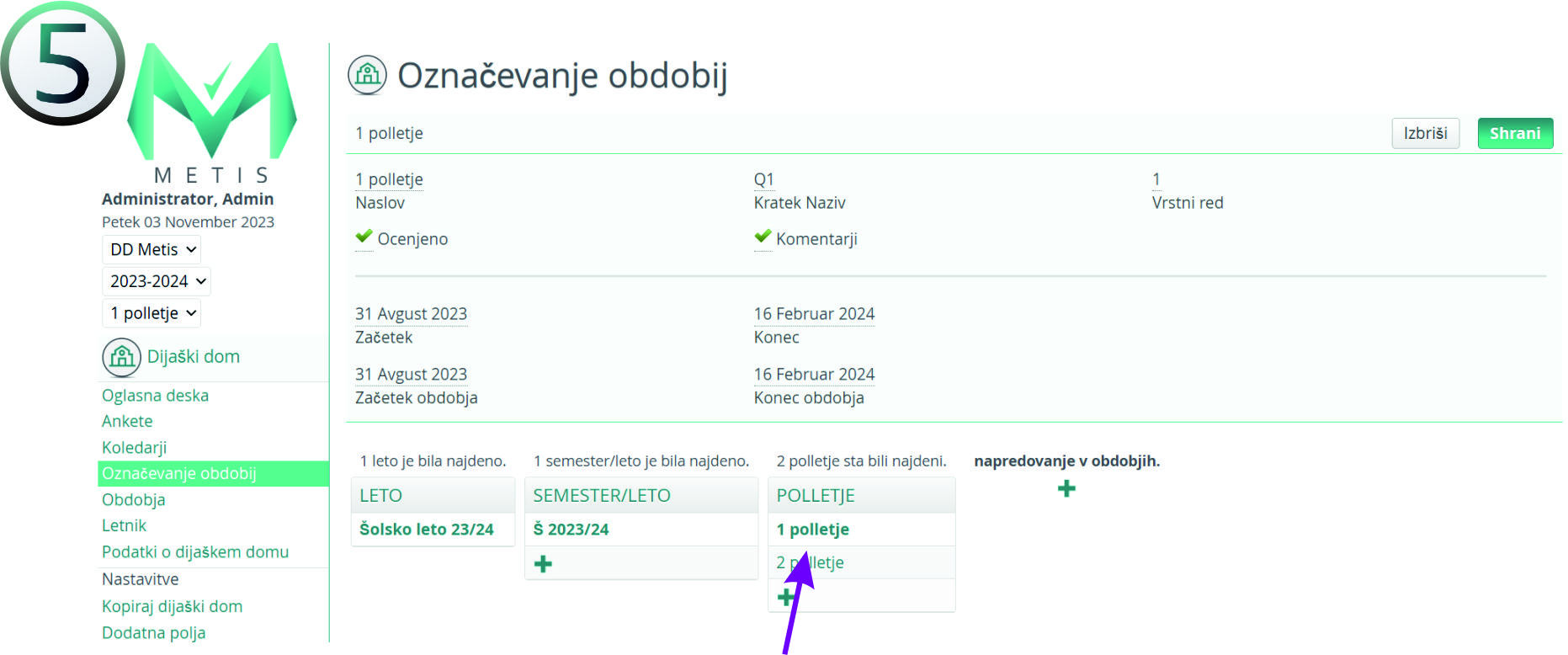Open Kopiraj dijaški dom link
This screenshot has height=655, width=1568.
click(x=172, y=606)
